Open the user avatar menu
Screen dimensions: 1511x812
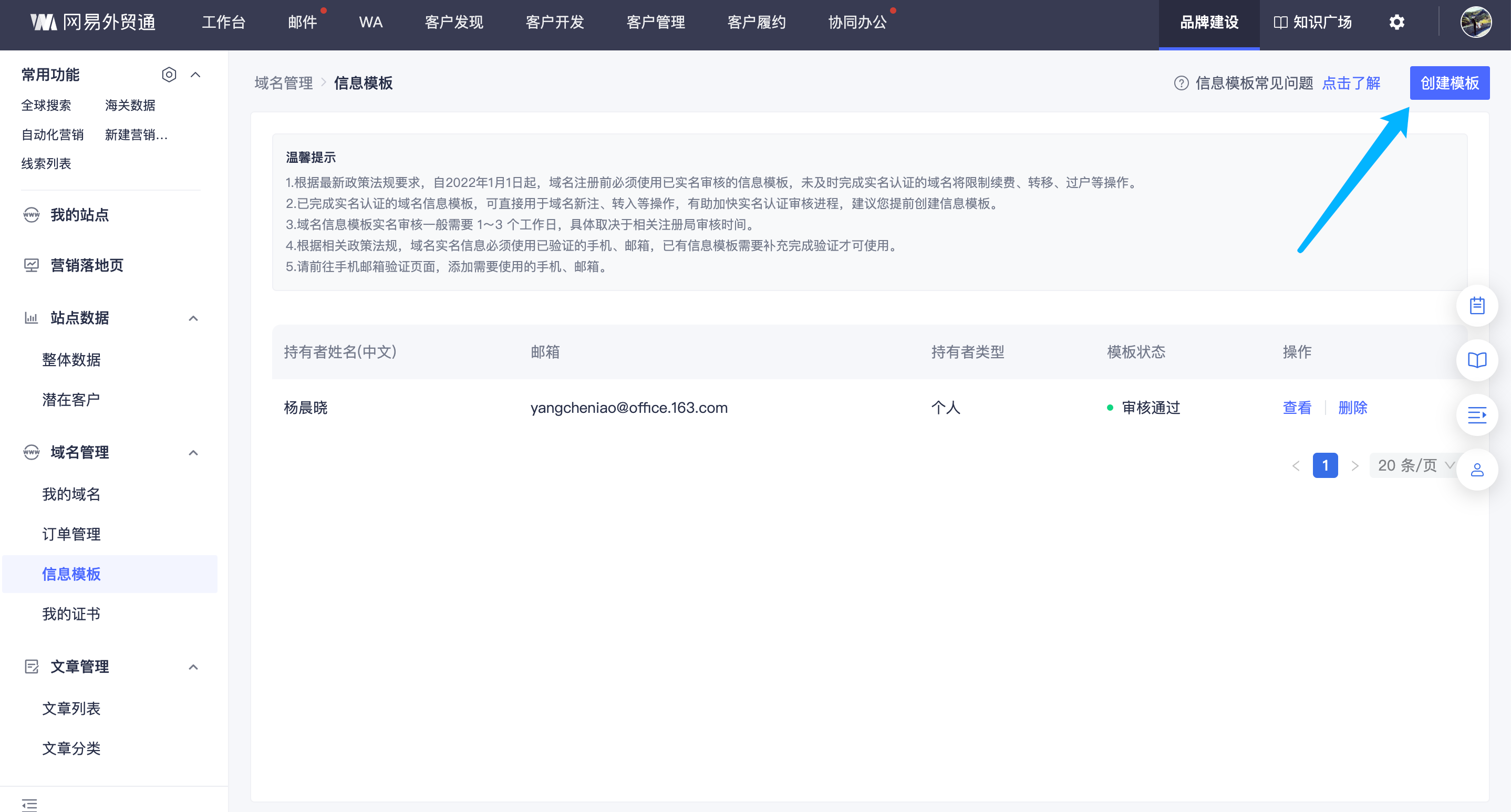click(1475, 22)
